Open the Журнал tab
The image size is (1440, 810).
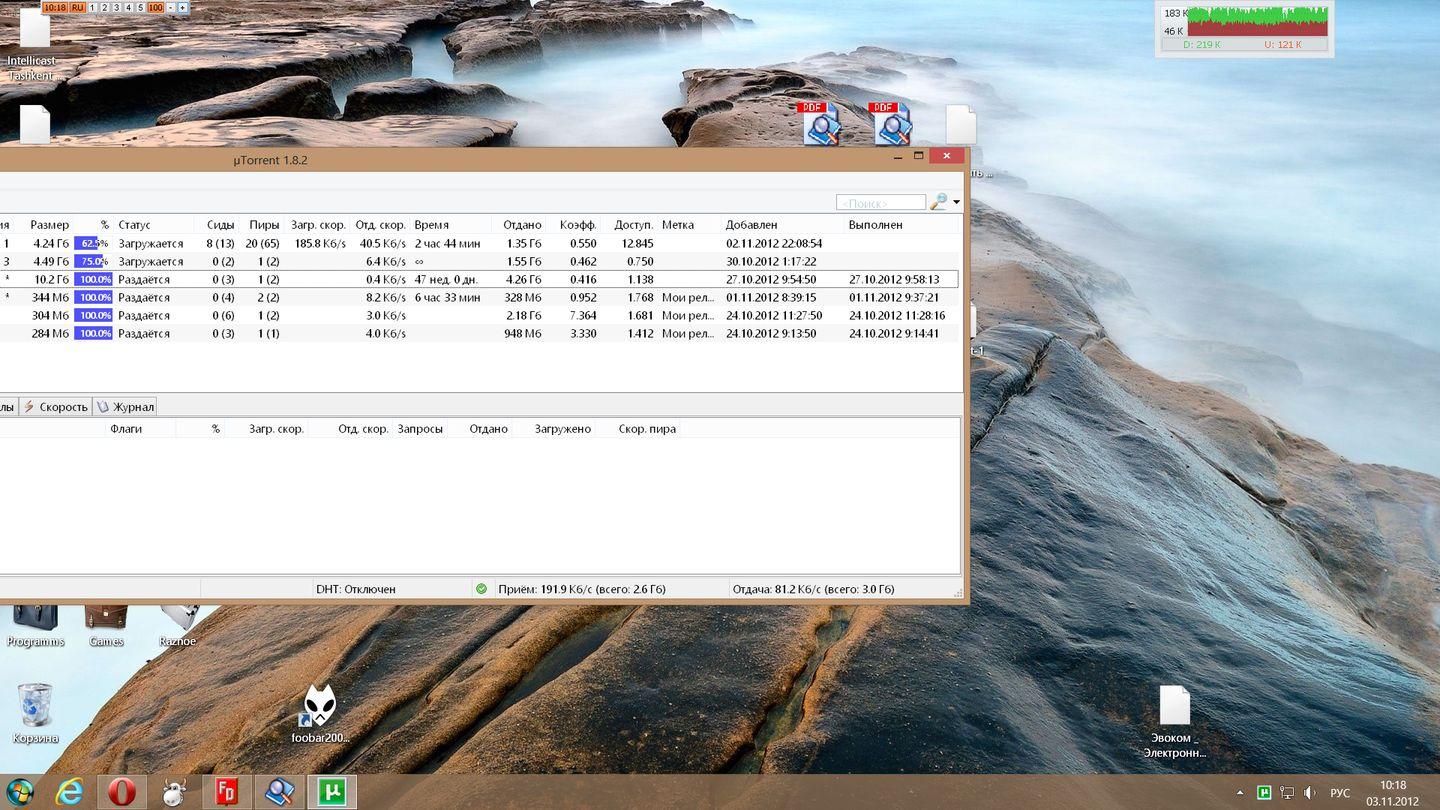[x=125, y=407]
